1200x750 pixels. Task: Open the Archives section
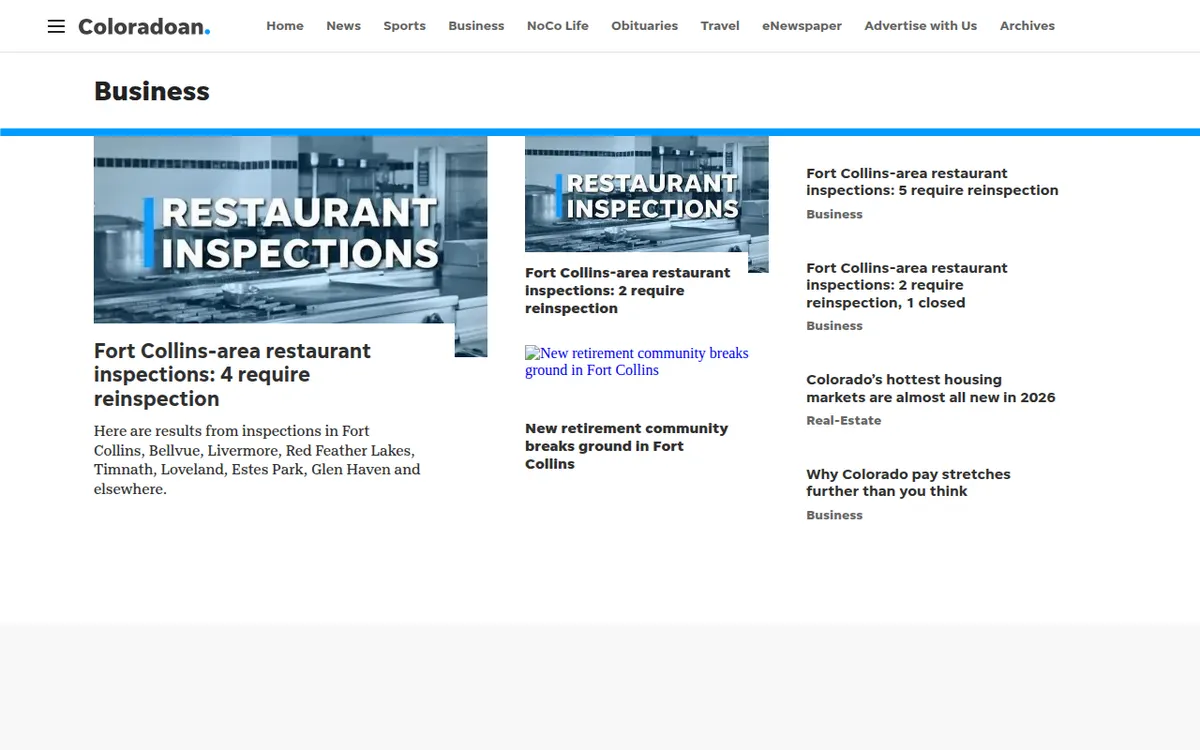click(1027, 26)
